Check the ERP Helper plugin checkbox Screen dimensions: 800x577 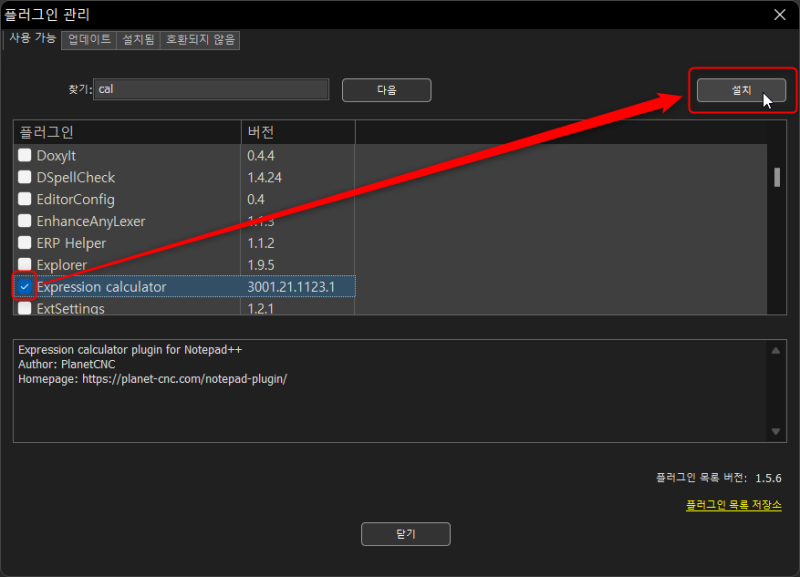pyautogui.click(x=24, y=243)
